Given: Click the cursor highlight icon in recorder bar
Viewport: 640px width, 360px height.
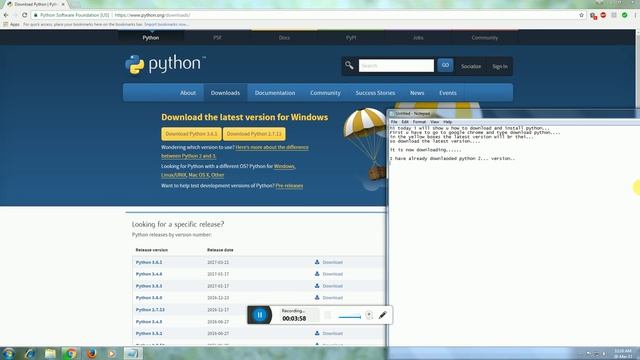Looking at the screenshot, I should point(369,315).
